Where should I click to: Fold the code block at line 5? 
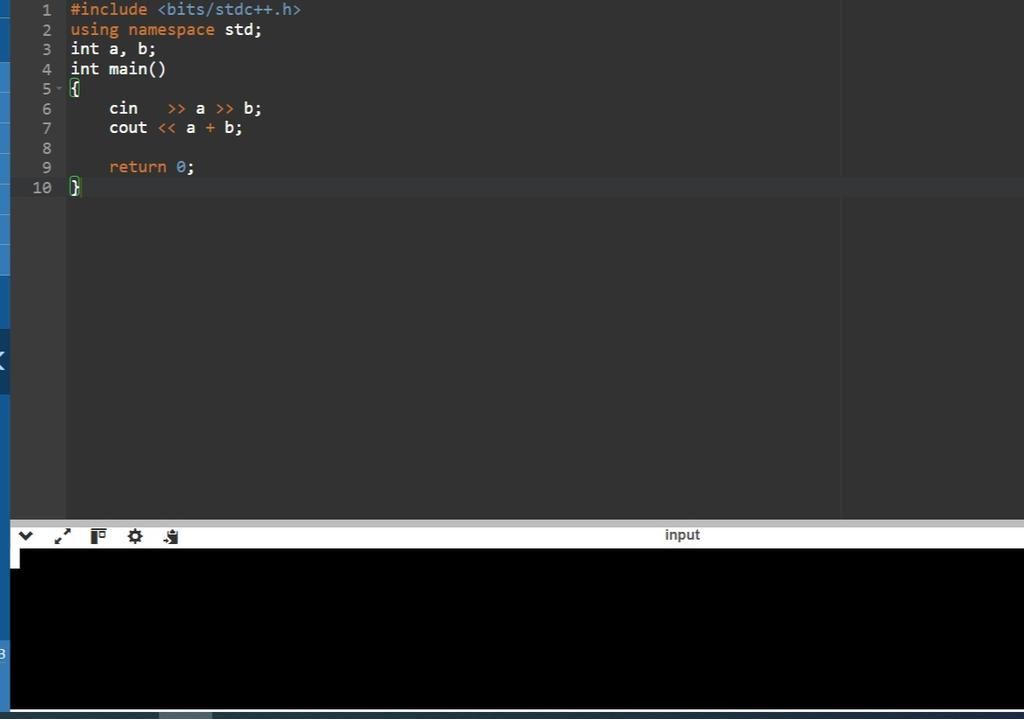pyautogui.click(x=59, y=89)
